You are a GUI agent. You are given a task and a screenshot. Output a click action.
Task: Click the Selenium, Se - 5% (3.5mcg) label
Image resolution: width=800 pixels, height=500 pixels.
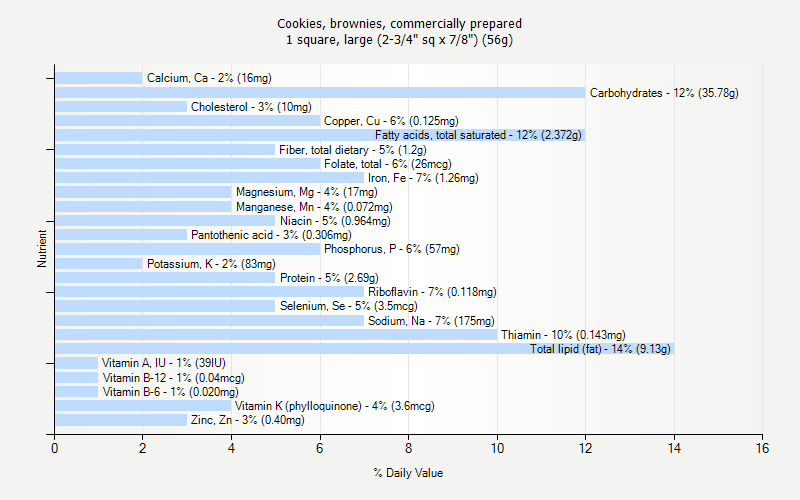[348, 306]
